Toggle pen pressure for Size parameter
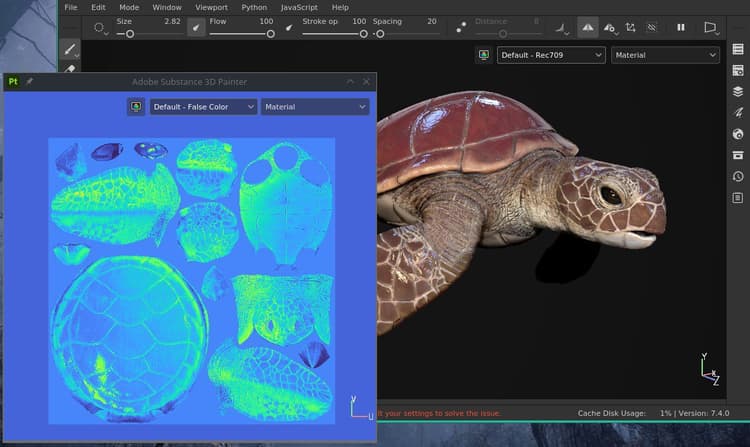 pyautogui.click(x=196, y=28)
